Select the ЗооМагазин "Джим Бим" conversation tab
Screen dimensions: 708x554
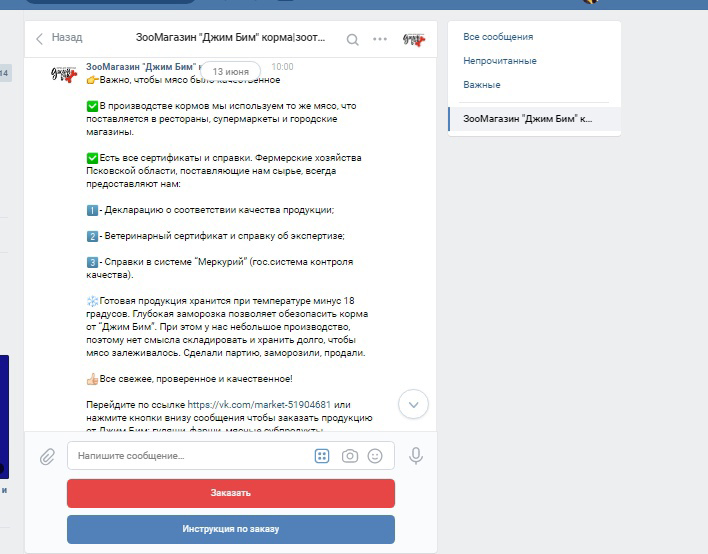pyautogui.click(x=535, y=119)
